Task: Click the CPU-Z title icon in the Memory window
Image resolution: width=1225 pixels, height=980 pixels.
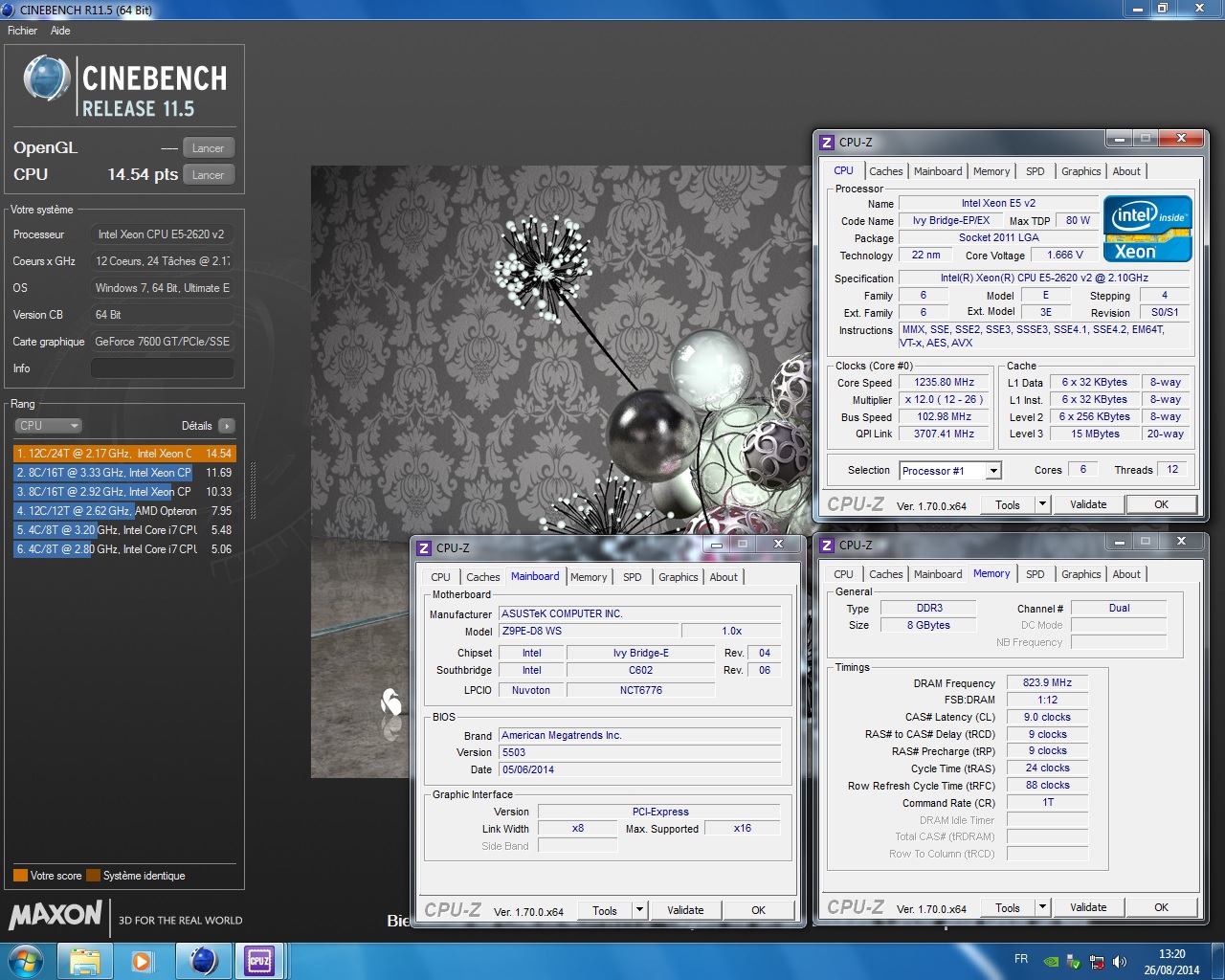Action: (x=827, y=546)
